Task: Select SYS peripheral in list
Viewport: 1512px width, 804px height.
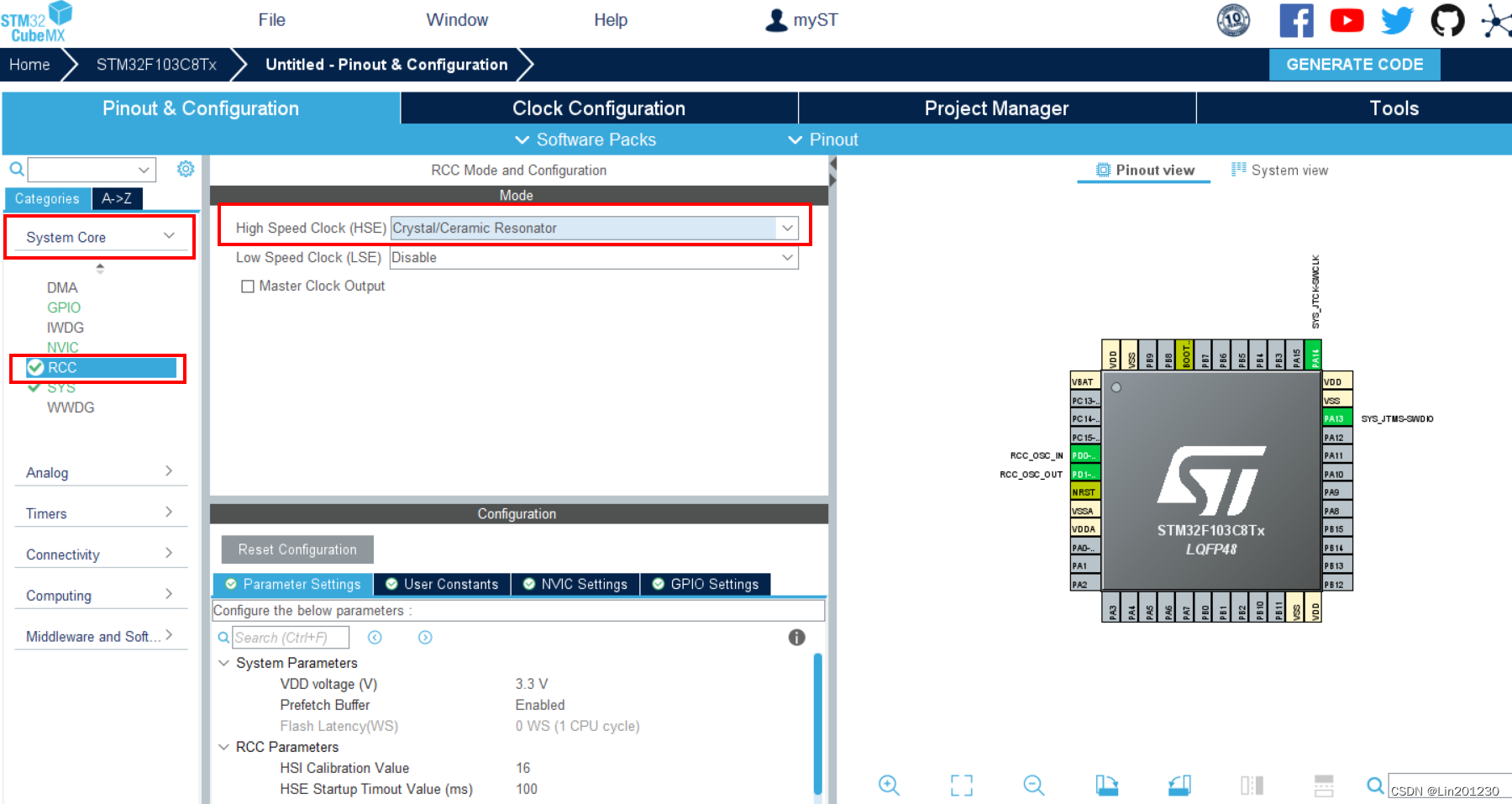Action: pos(61,387)
